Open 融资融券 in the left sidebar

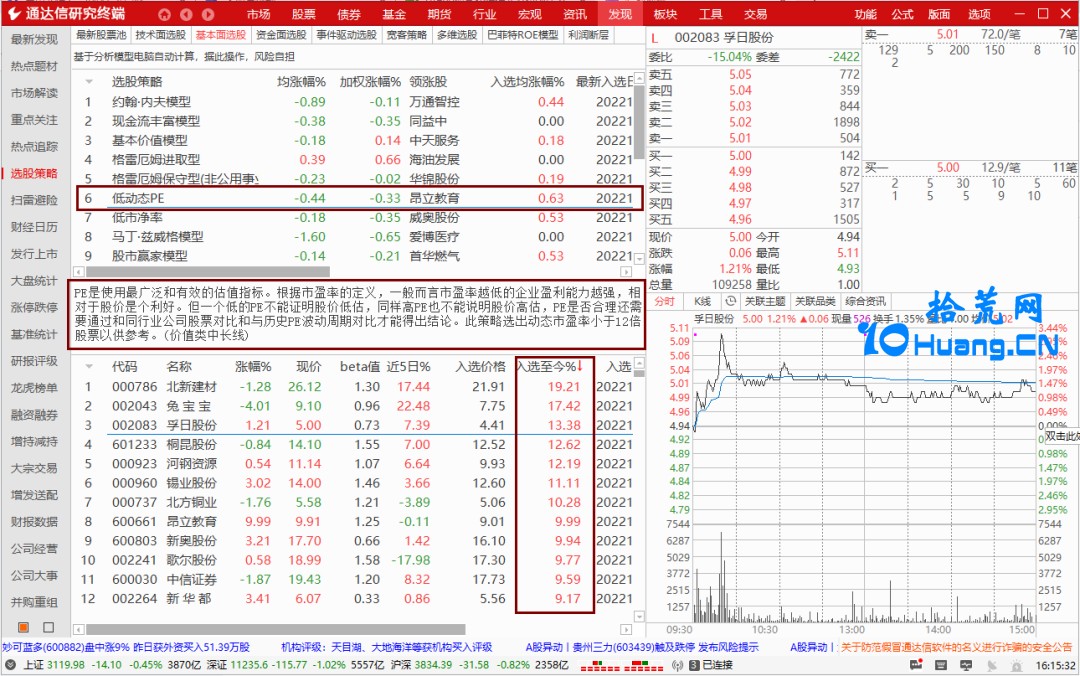coord(34,415)
